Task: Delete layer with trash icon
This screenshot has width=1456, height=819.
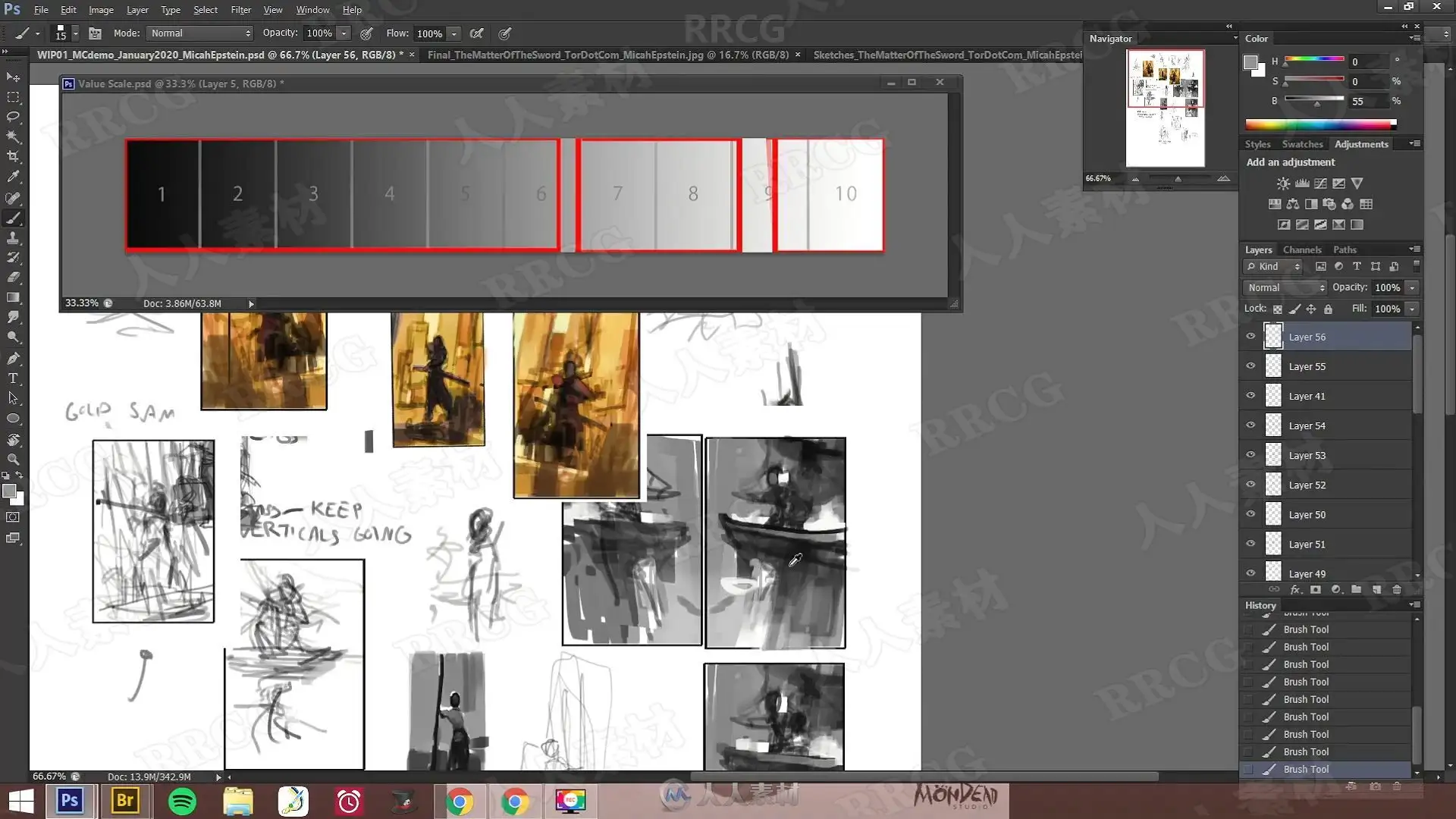Action: coord(1397,589)
